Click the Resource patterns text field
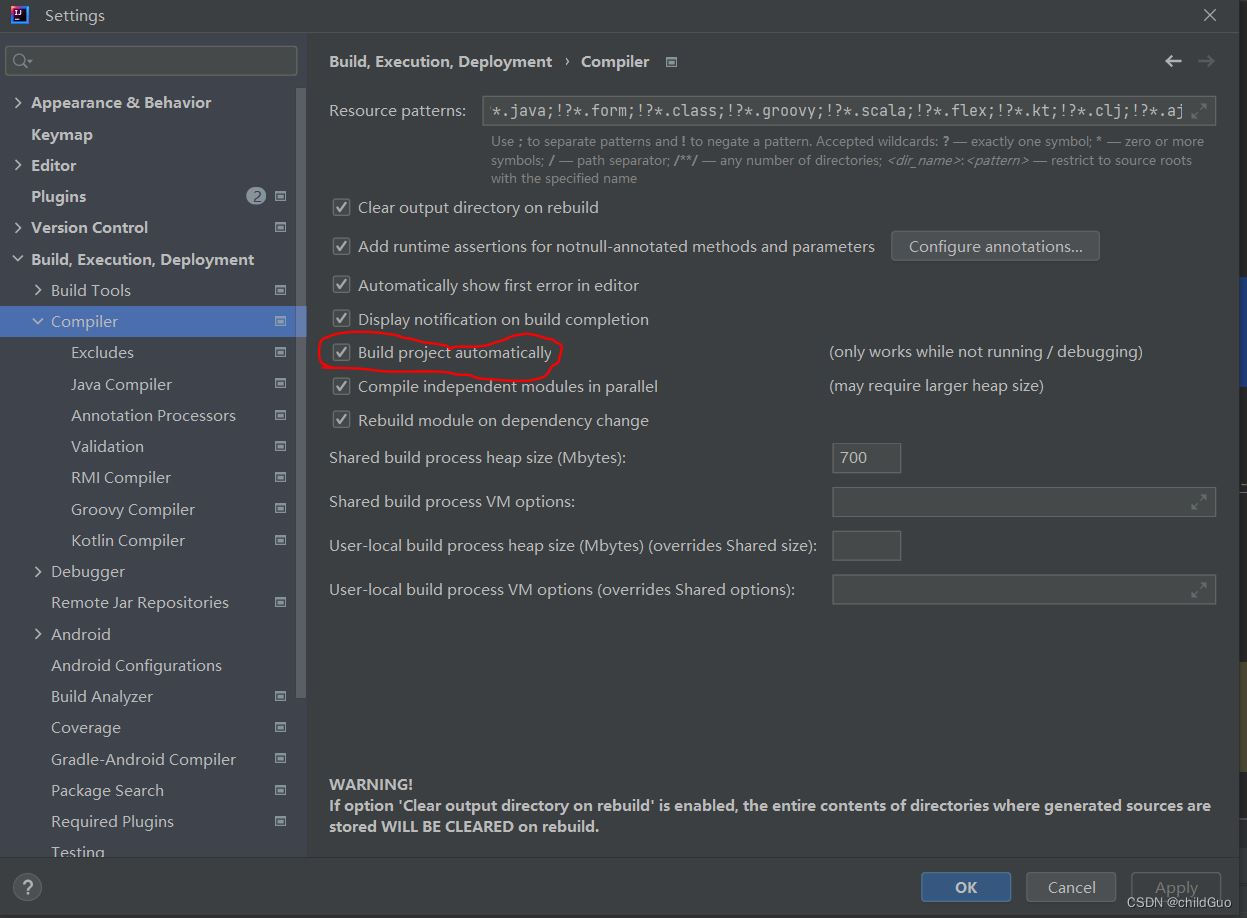This screenshot has width=1247, height=918. tap(849, 111)
